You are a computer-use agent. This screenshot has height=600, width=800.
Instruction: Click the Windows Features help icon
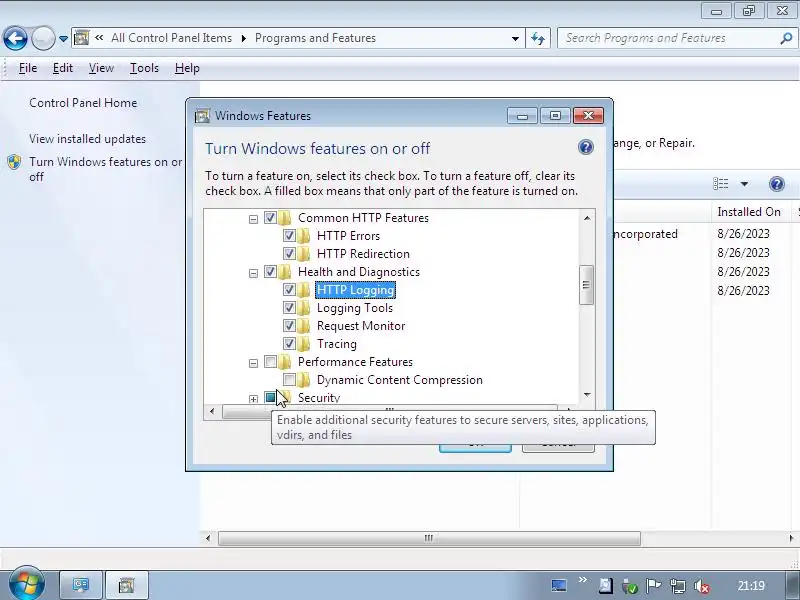click(586, 147)
